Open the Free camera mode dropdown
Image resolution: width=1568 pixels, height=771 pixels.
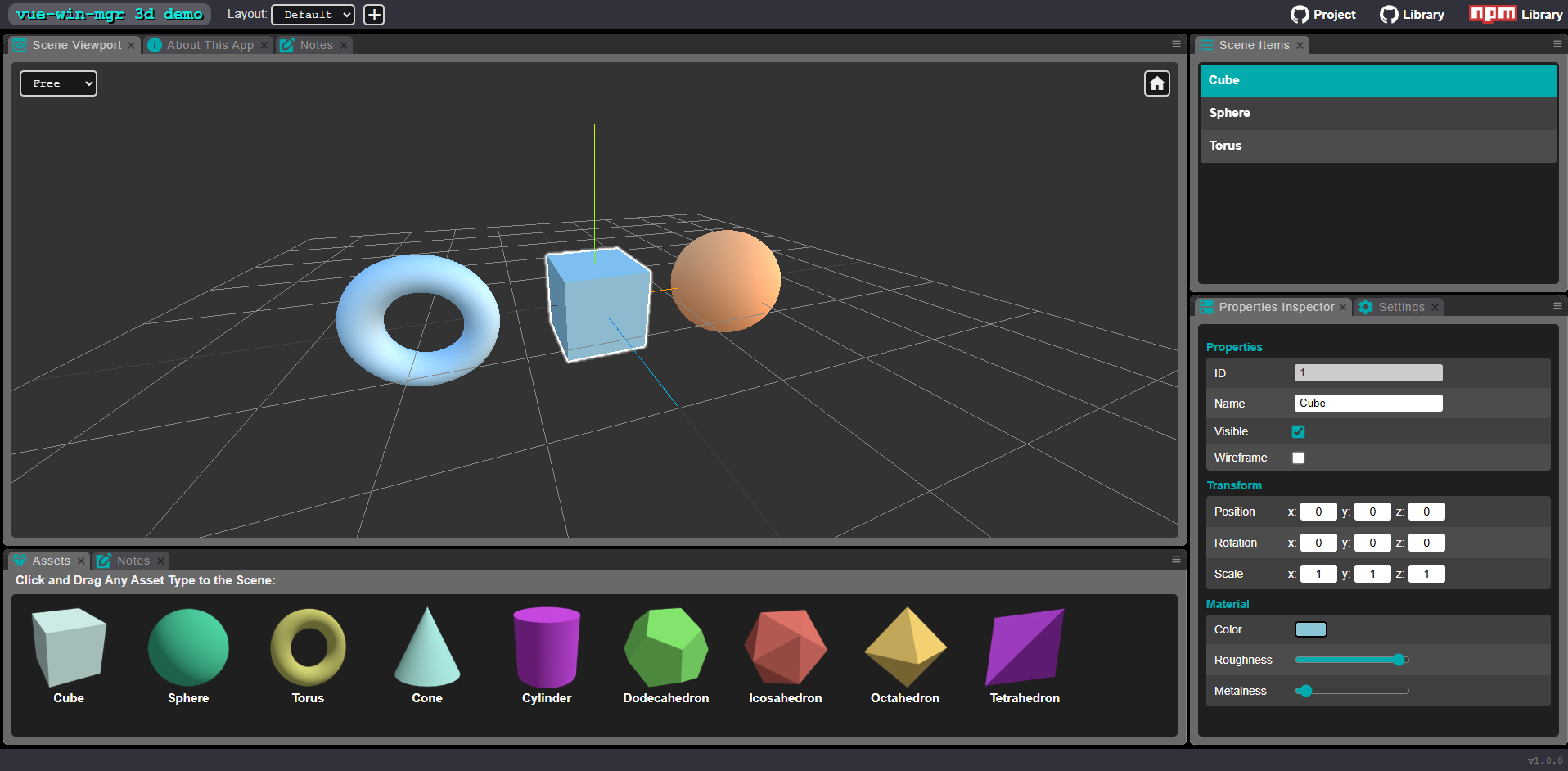tap(58, 83)
